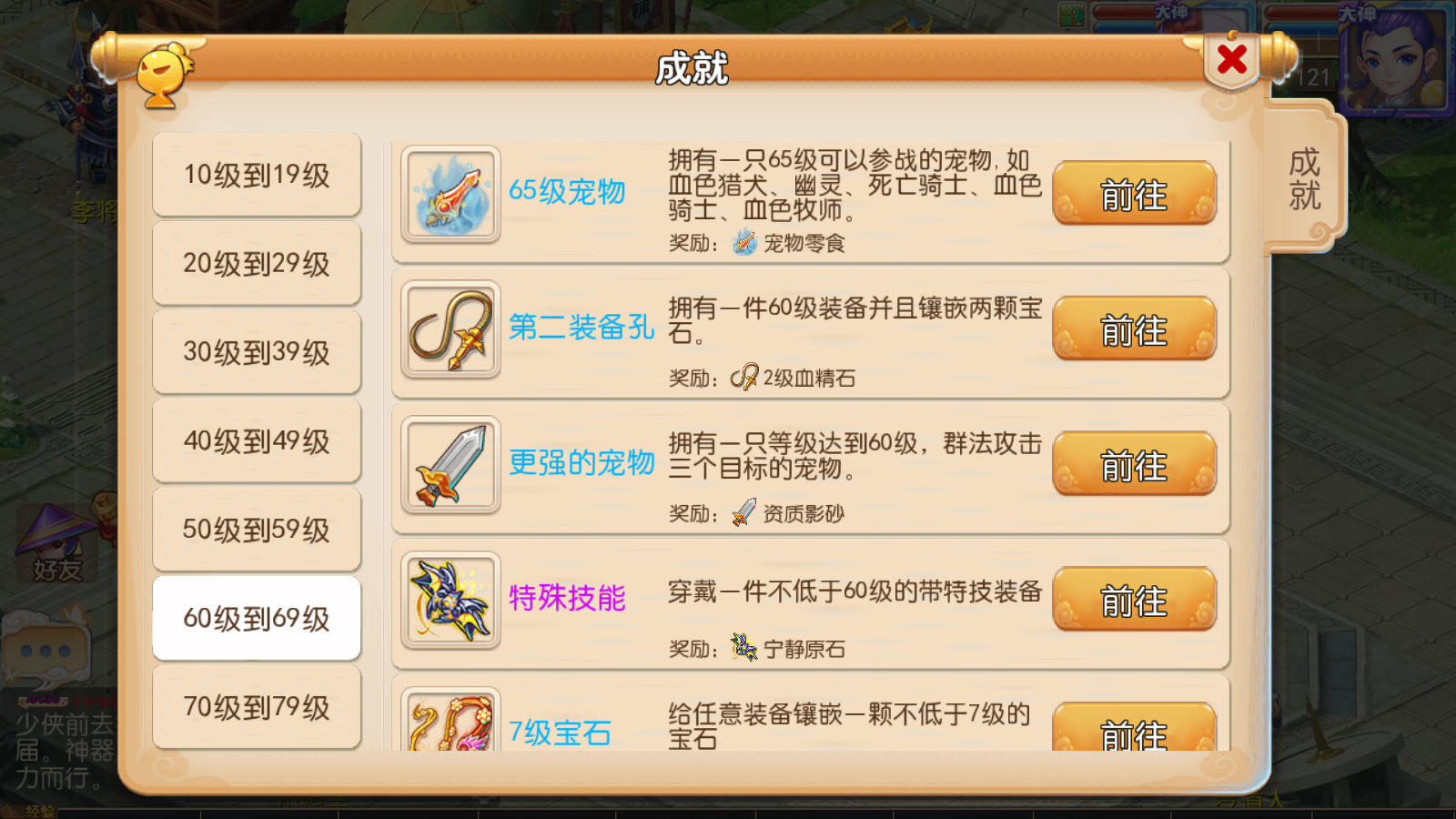The height and width of the screenshot is (819, 1456).
Task: Click the 宁静原石 reward icon
Action: pos(744,648)
